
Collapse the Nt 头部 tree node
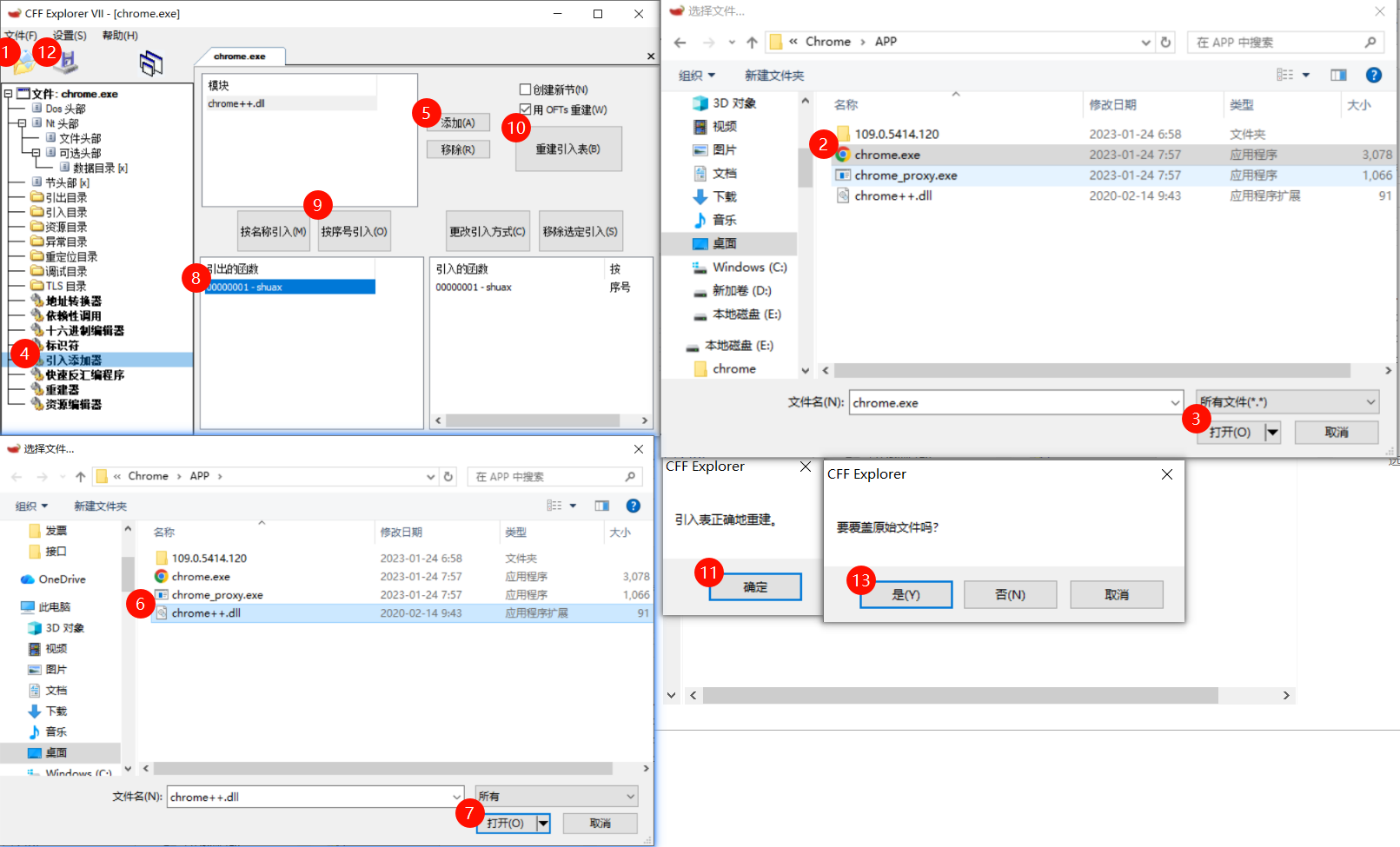pos(22,123)
